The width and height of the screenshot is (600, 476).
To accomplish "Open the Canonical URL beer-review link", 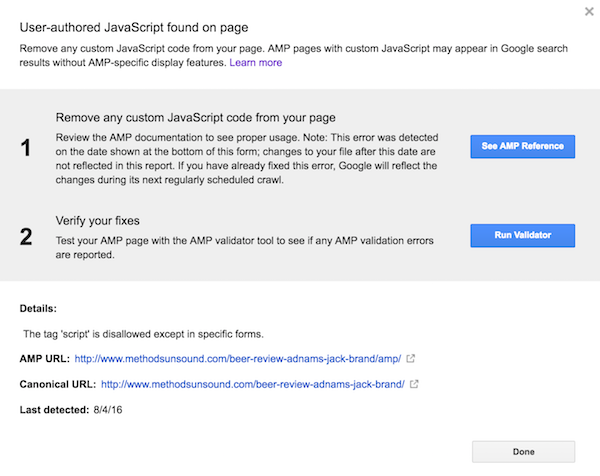I will pyautogui.click(x=253, y=384).
